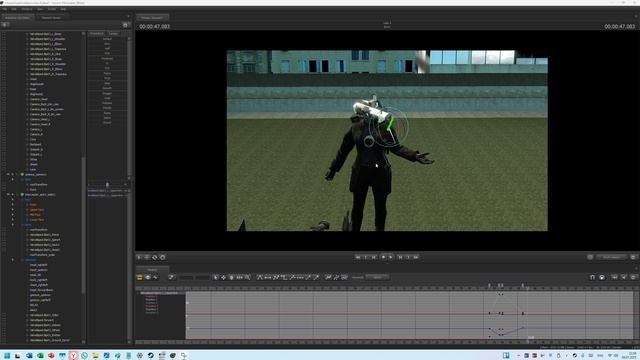Switch timeline to Graph Editor mode
Screen dimensions: 640x360
[x=155, y=278]
